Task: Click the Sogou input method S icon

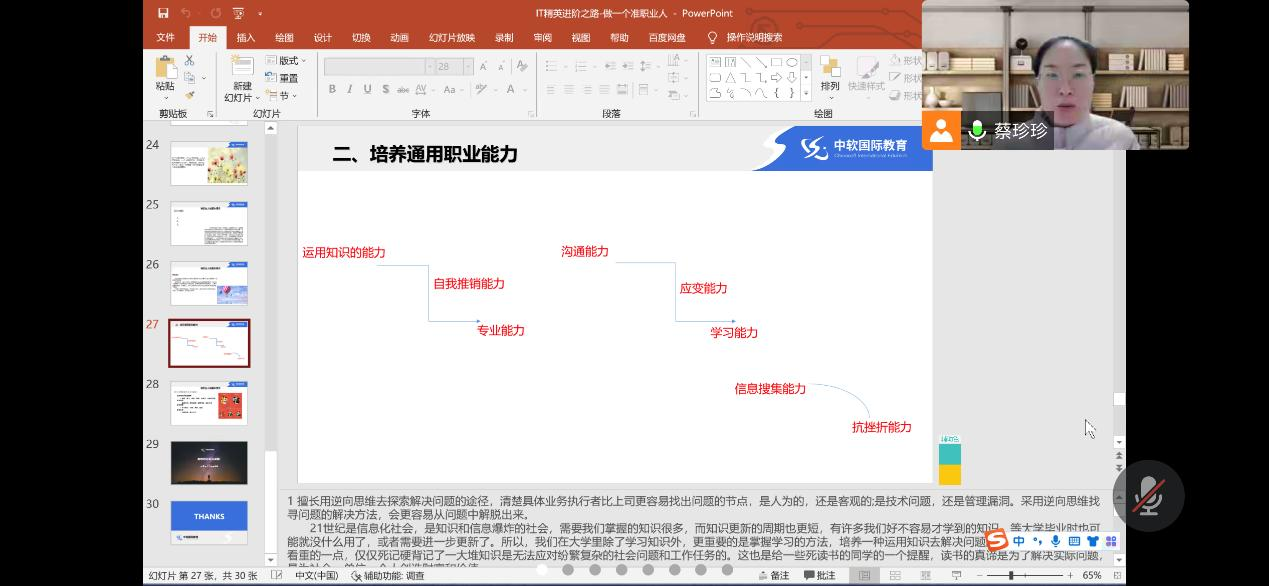Action: coord(996,541)
